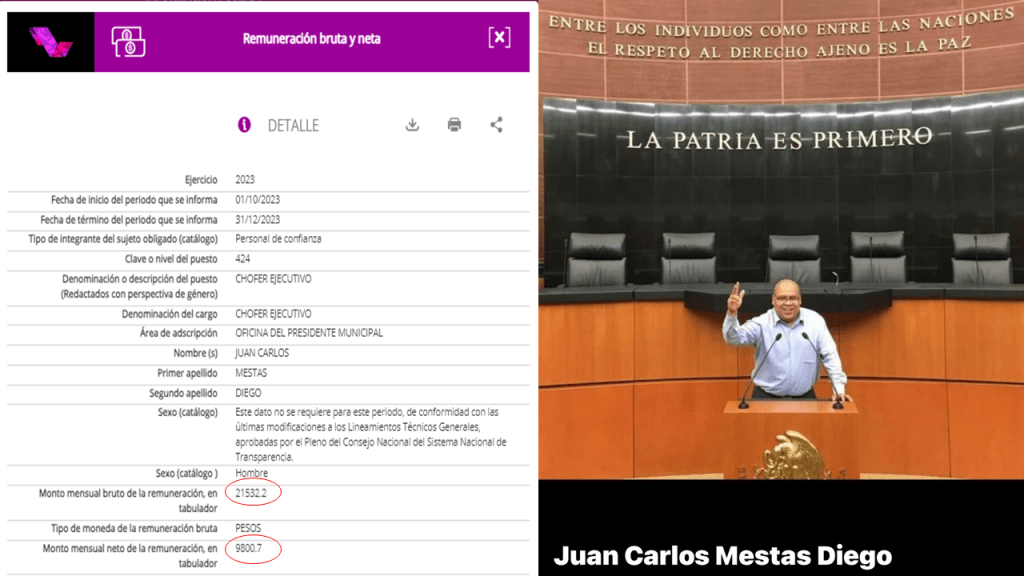Click the purple info icon next to DETALLE
Viewport: 1024px width, 576px height.
coord(244,125)
